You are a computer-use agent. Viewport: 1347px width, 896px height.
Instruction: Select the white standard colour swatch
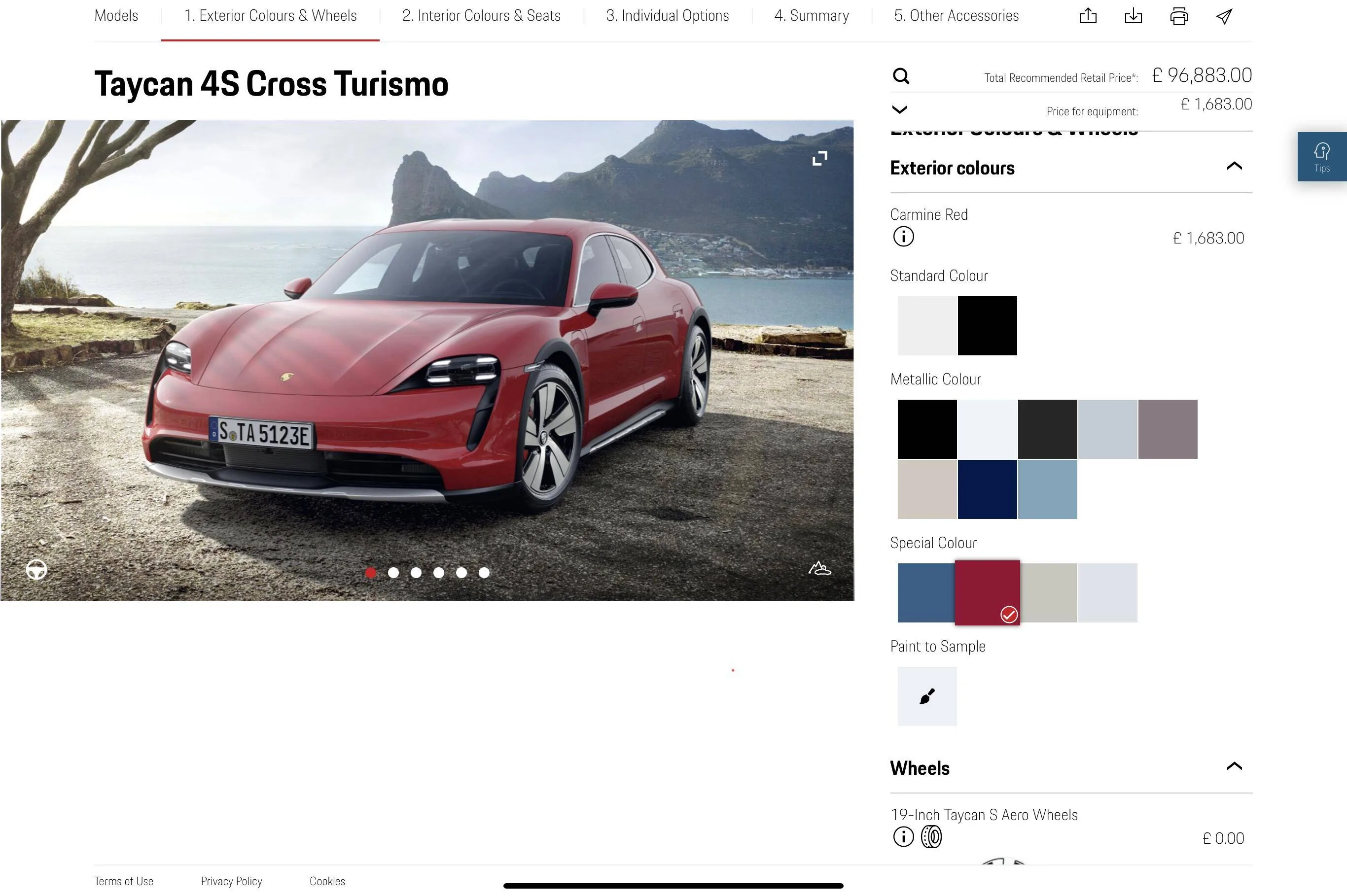tap(927, 326)
